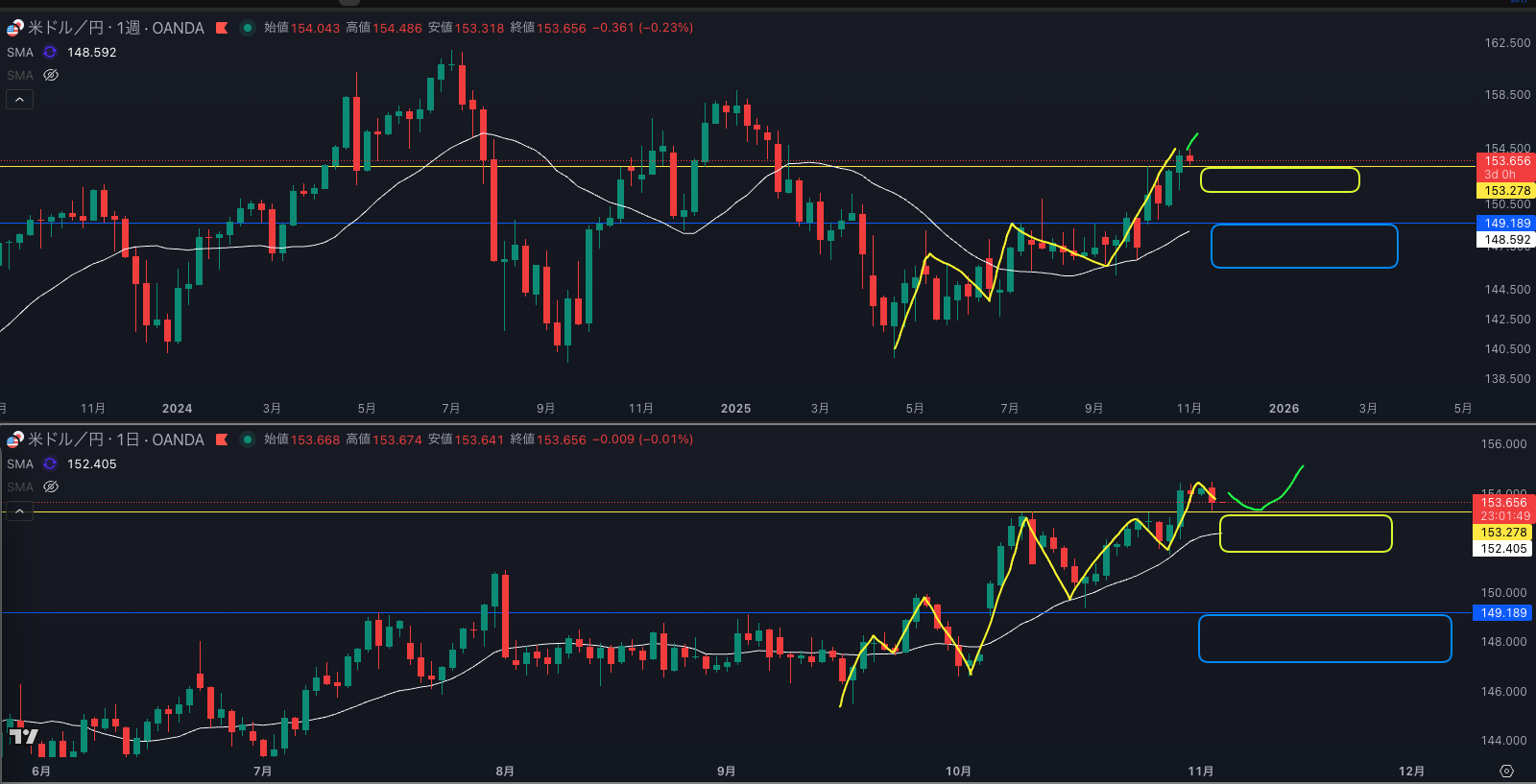
Task: Click the blue 149.189 price label, daily axis
Action: [x=1502, y=613]
